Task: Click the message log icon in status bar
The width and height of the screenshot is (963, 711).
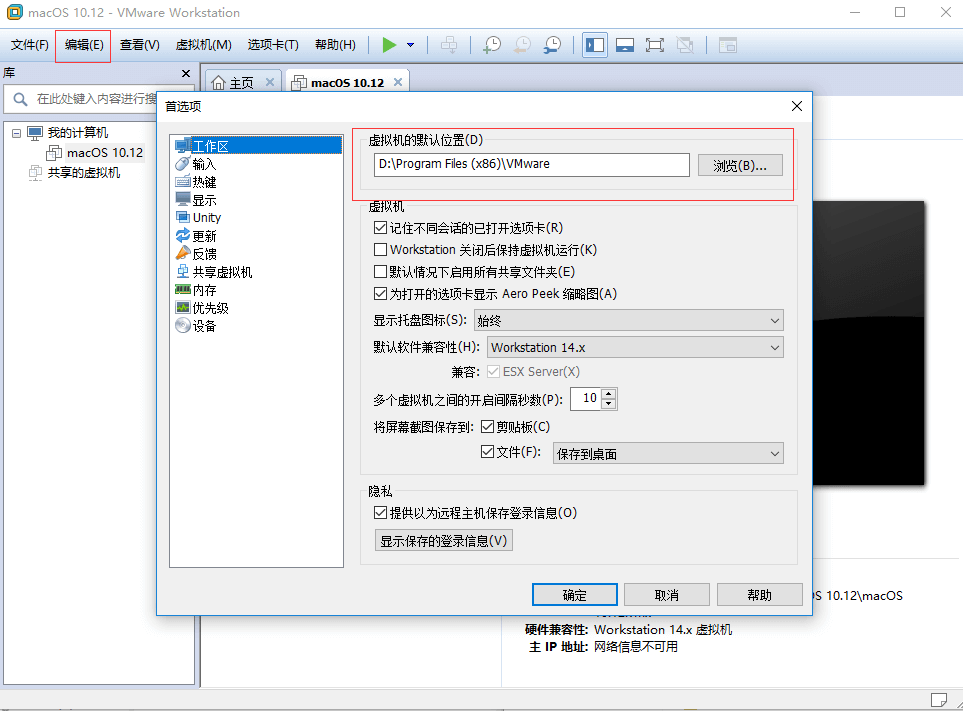Action: (938, 700)
